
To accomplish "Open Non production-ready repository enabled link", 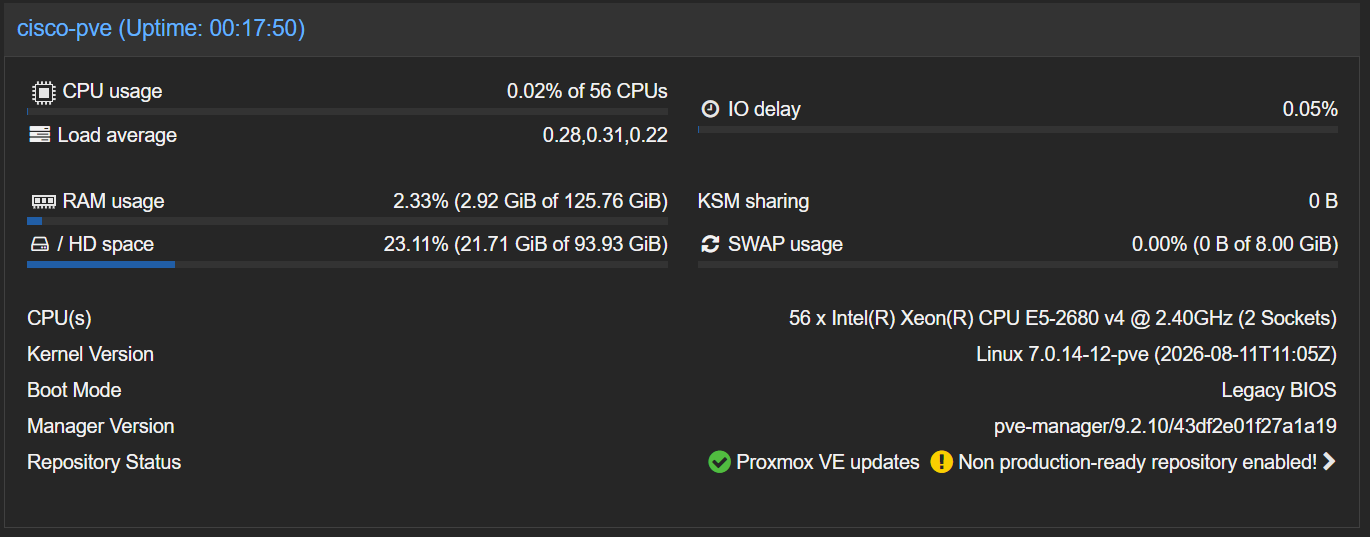I will coord(1137,462).
